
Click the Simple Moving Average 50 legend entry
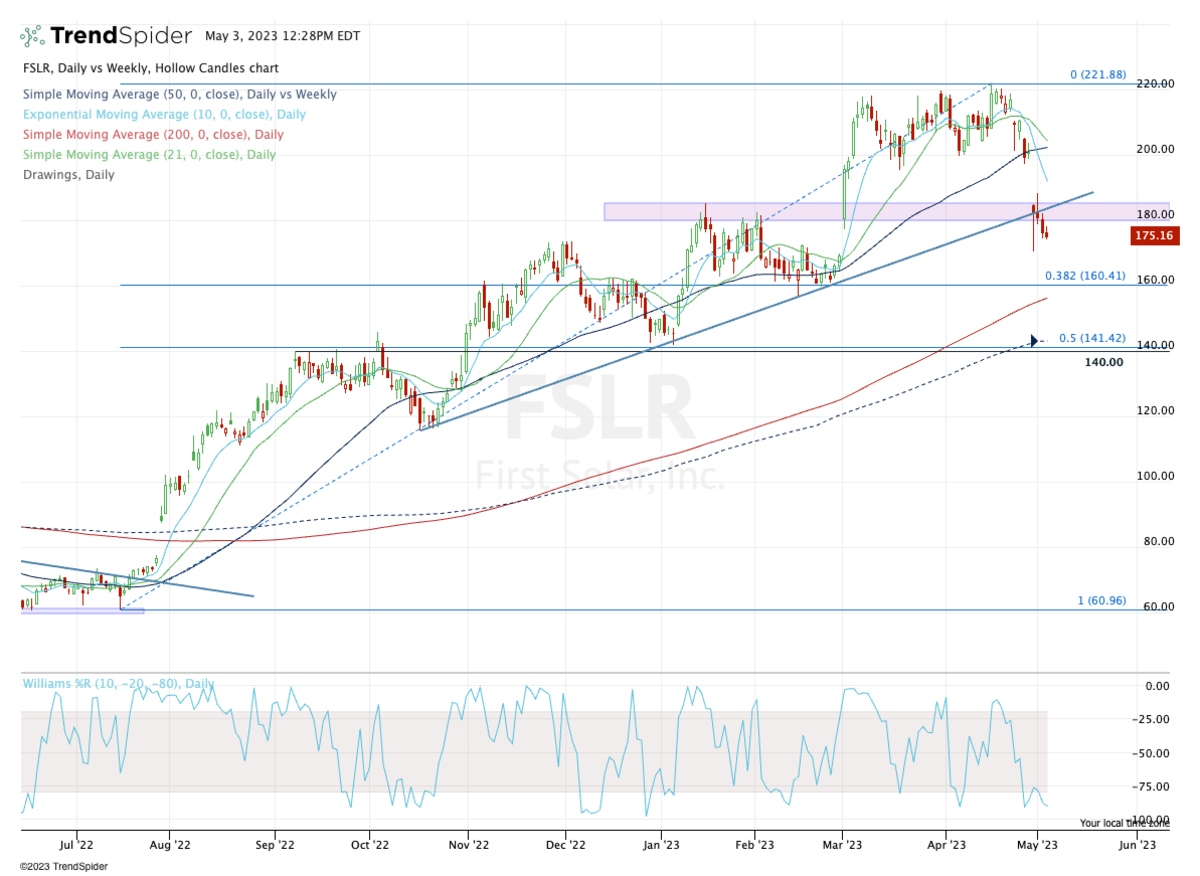pyautogui.click(x=178, y=94)
